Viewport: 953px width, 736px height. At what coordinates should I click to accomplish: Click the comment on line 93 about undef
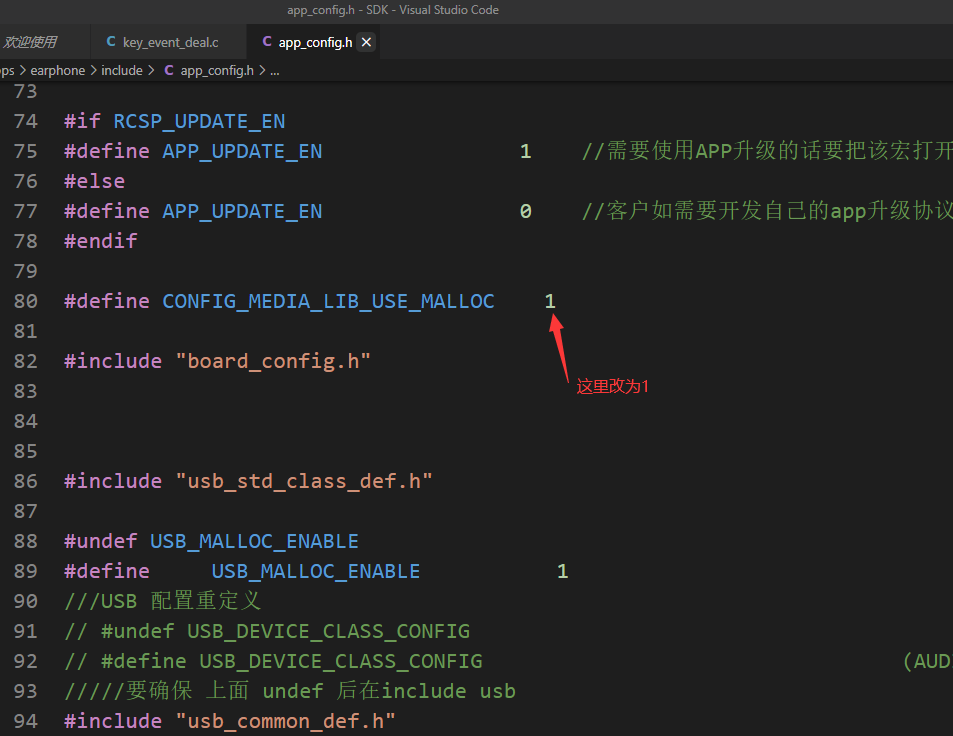(290, 691)
